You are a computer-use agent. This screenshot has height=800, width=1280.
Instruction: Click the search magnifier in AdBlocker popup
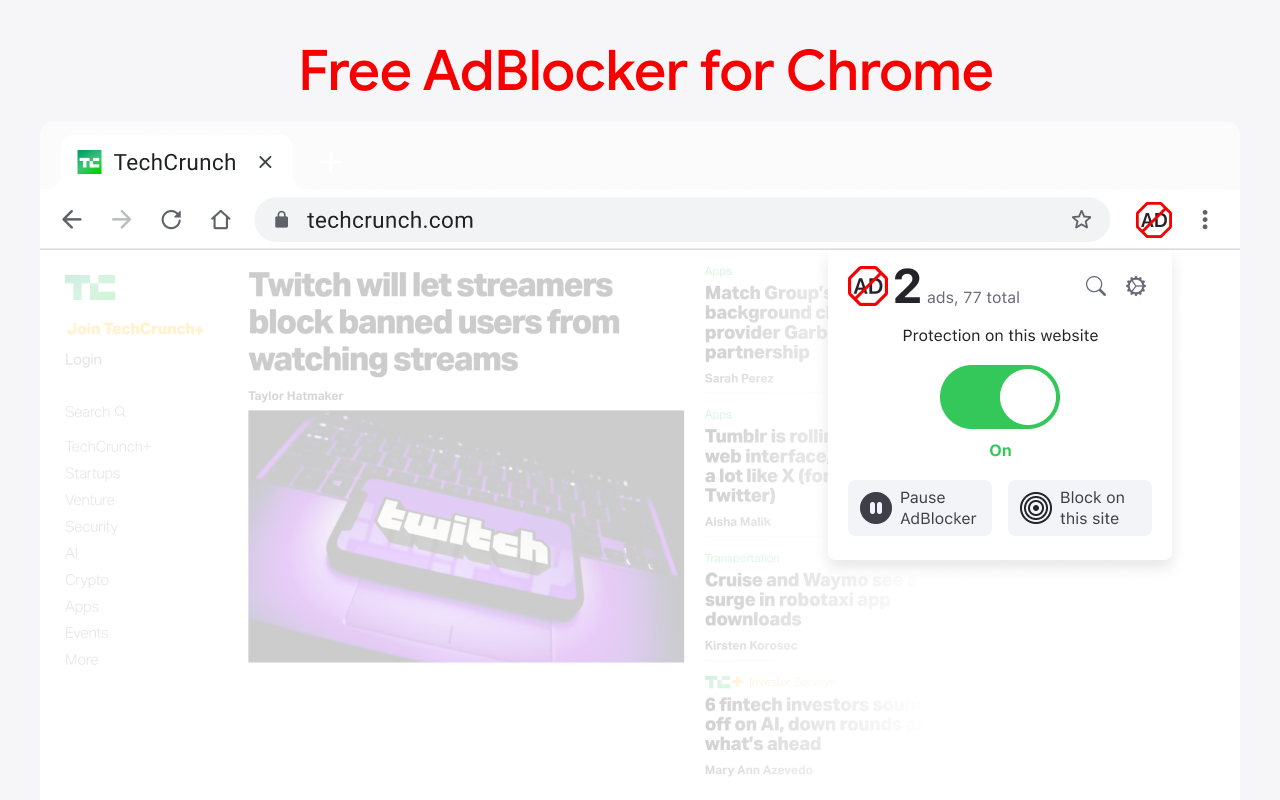[1096, 286]
